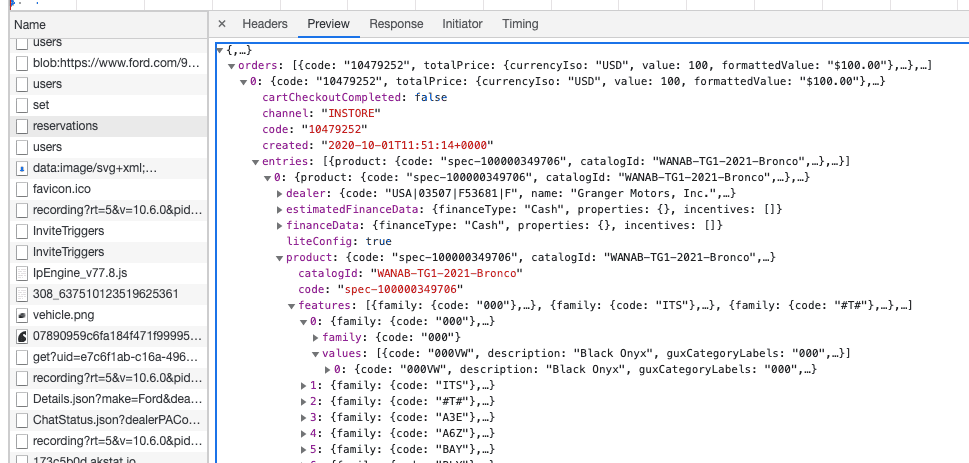This screenshot has width=969, height=463.
Task: Select the get?uid=e7c6f1ab request
Action: point(109,357)
